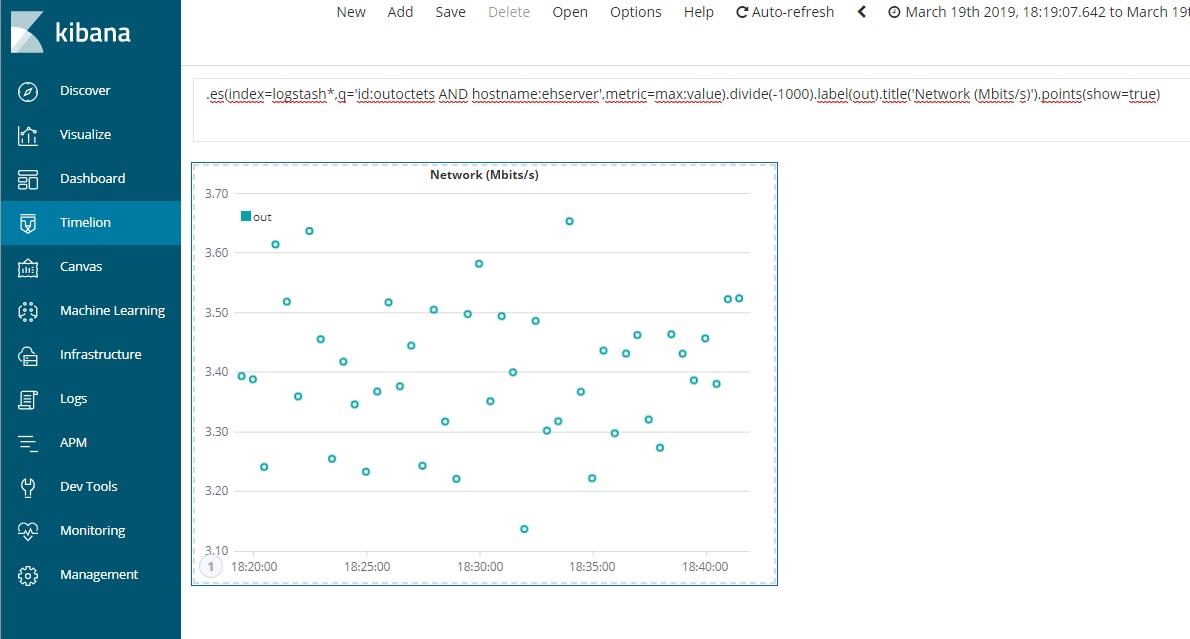This screenshot has width=1190, height=639.
Task: Click the back chevron next to Auto-refresh
Action: pyautogui.click(x=861, y=12)
